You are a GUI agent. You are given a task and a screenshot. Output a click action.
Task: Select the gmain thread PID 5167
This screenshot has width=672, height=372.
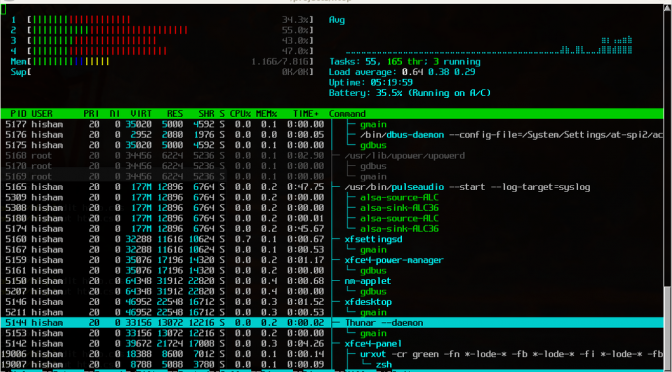click(332, 250)
